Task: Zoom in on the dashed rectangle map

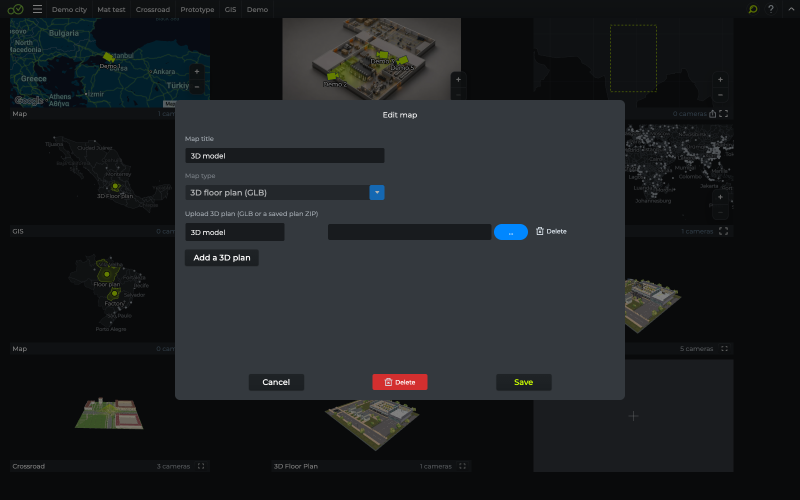Action: [720, 79]
